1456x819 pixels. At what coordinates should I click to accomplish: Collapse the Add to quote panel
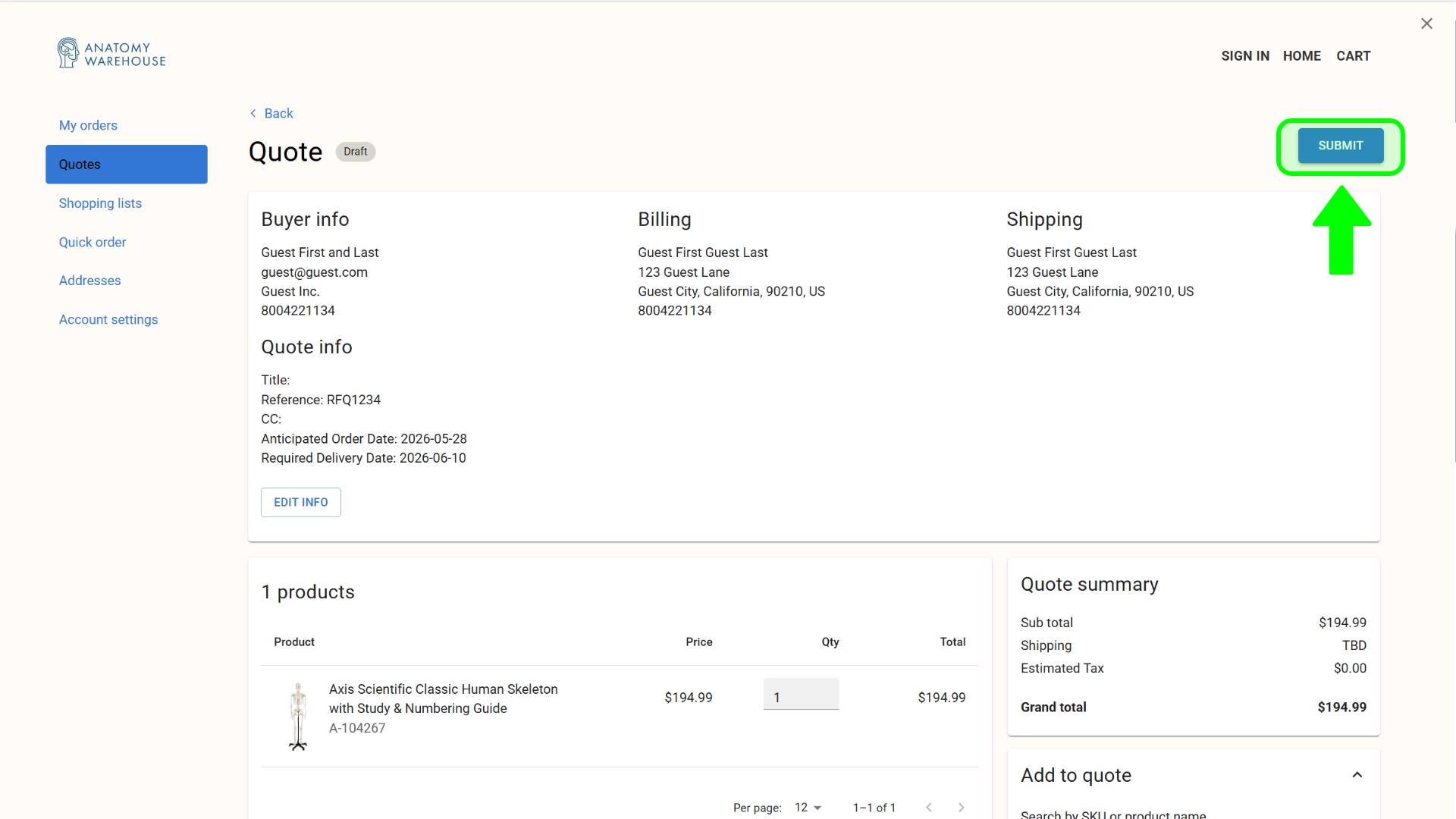click(x=1357, y=775)
